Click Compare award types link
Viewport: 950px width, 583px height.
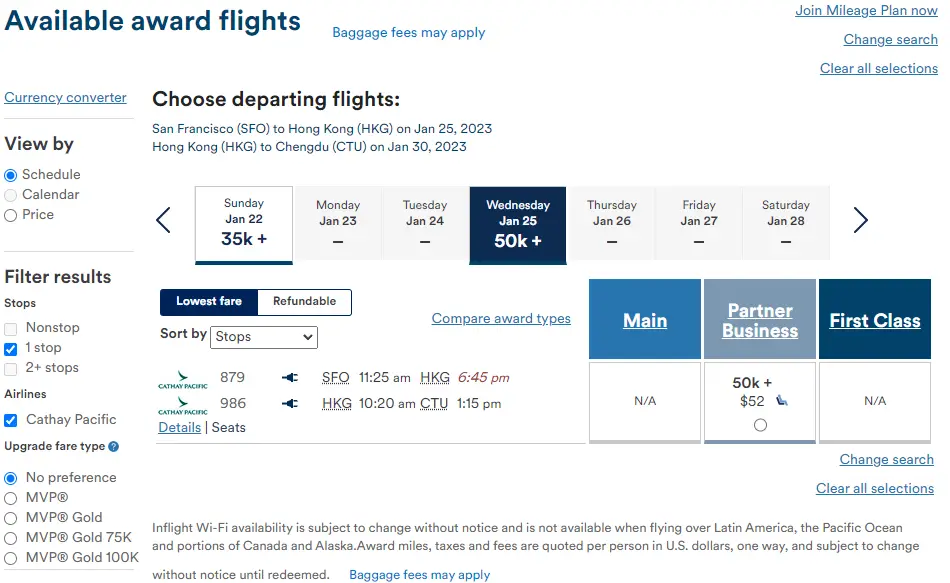[501, 319]
